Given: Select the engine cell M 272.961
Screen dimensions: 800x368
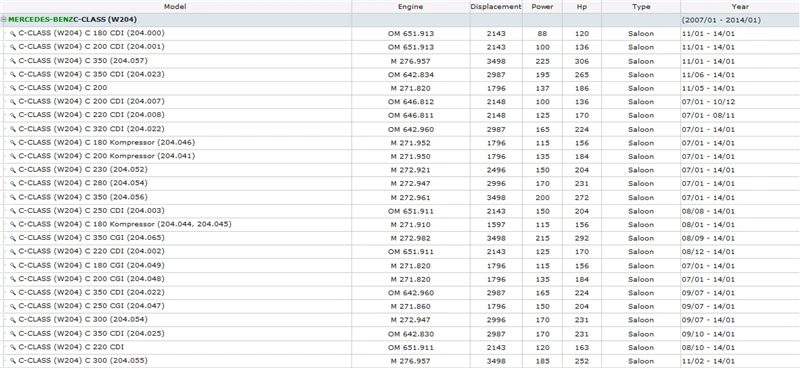Looking at the screenshot, I should 411,198.
